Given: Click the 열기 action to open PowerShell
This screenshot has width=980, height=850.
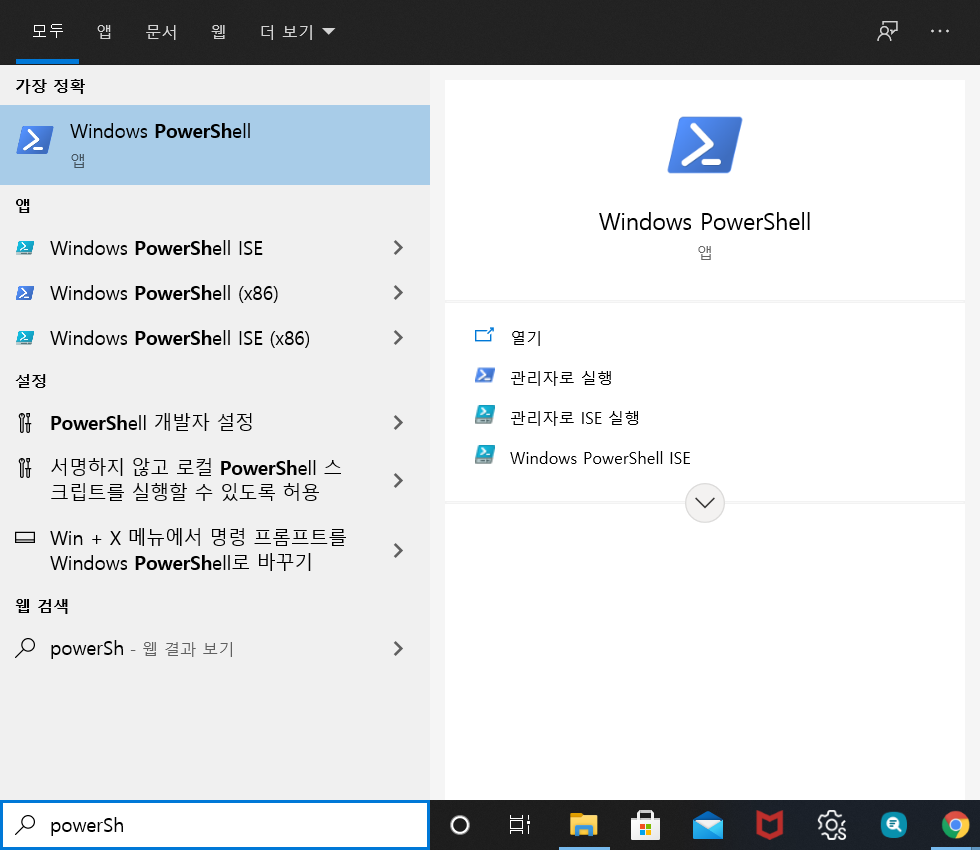Looking at the screenshot, I should 528,337.
